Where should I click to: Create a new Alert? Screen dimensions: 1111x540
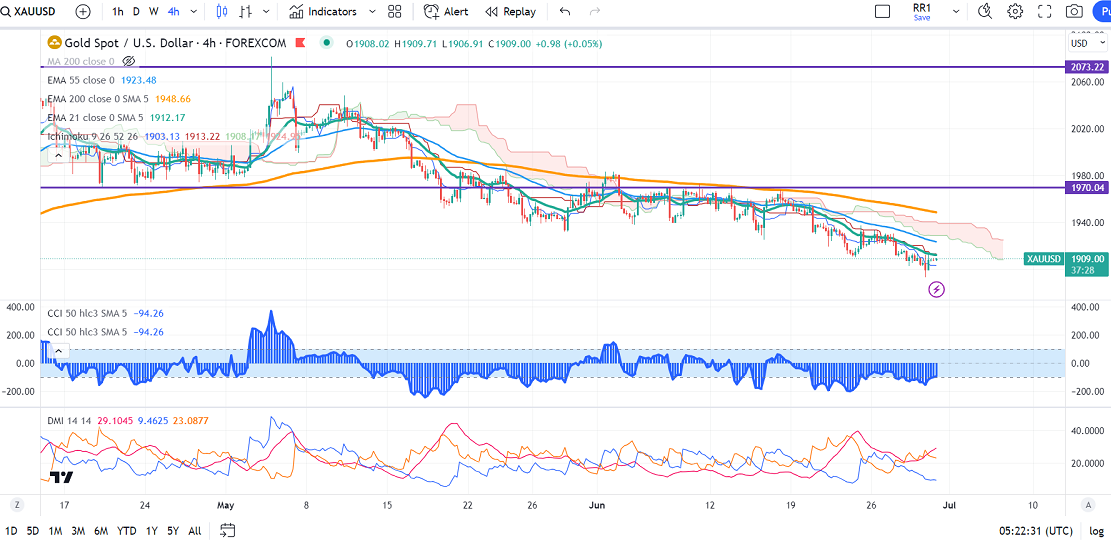[446, 11]
